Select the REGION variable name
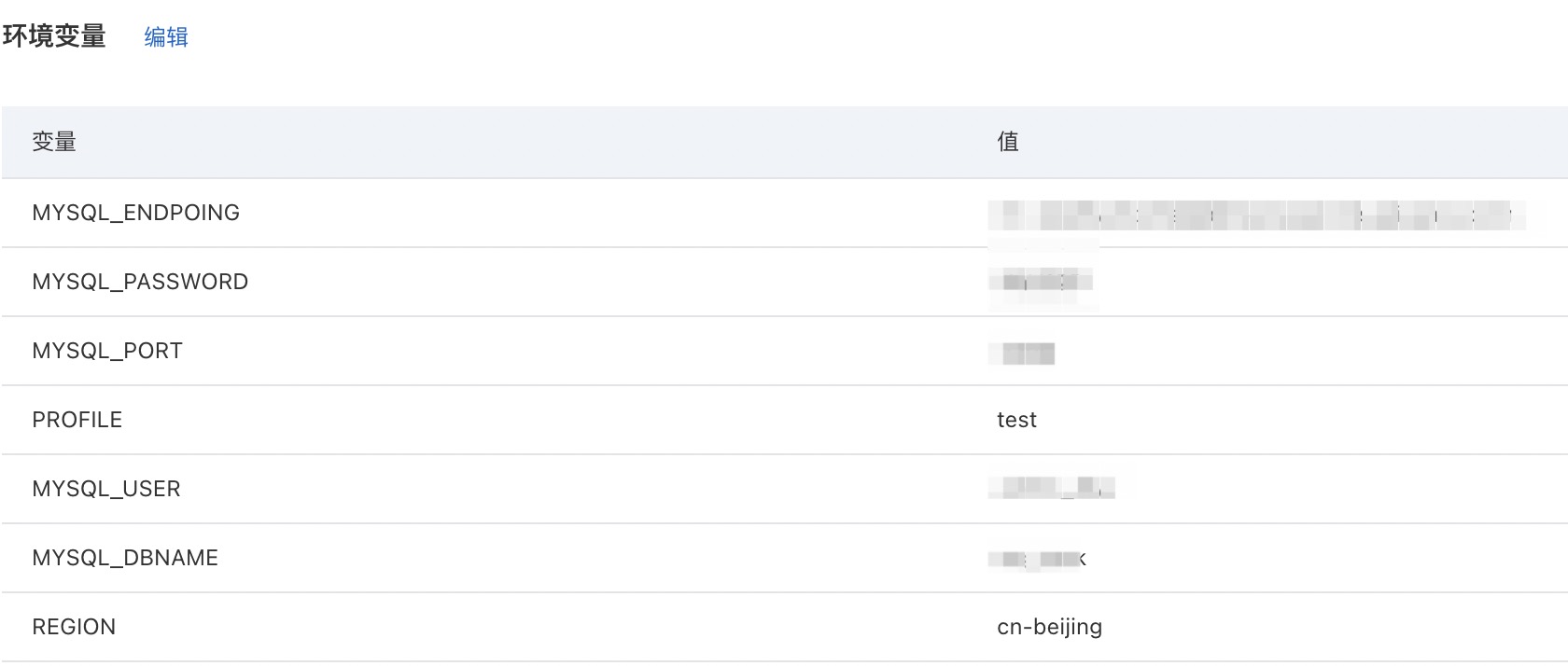1568x666 pixels. [x=74, y=627]
